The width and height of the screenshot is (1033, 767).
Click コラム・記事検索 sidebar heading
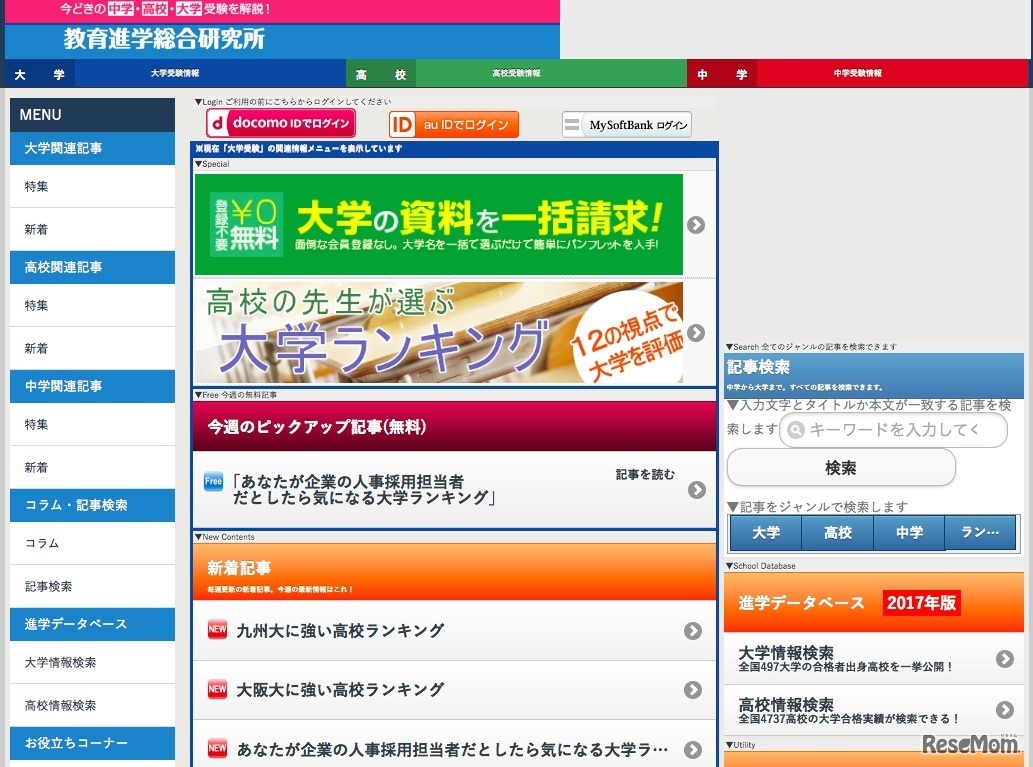92,505
